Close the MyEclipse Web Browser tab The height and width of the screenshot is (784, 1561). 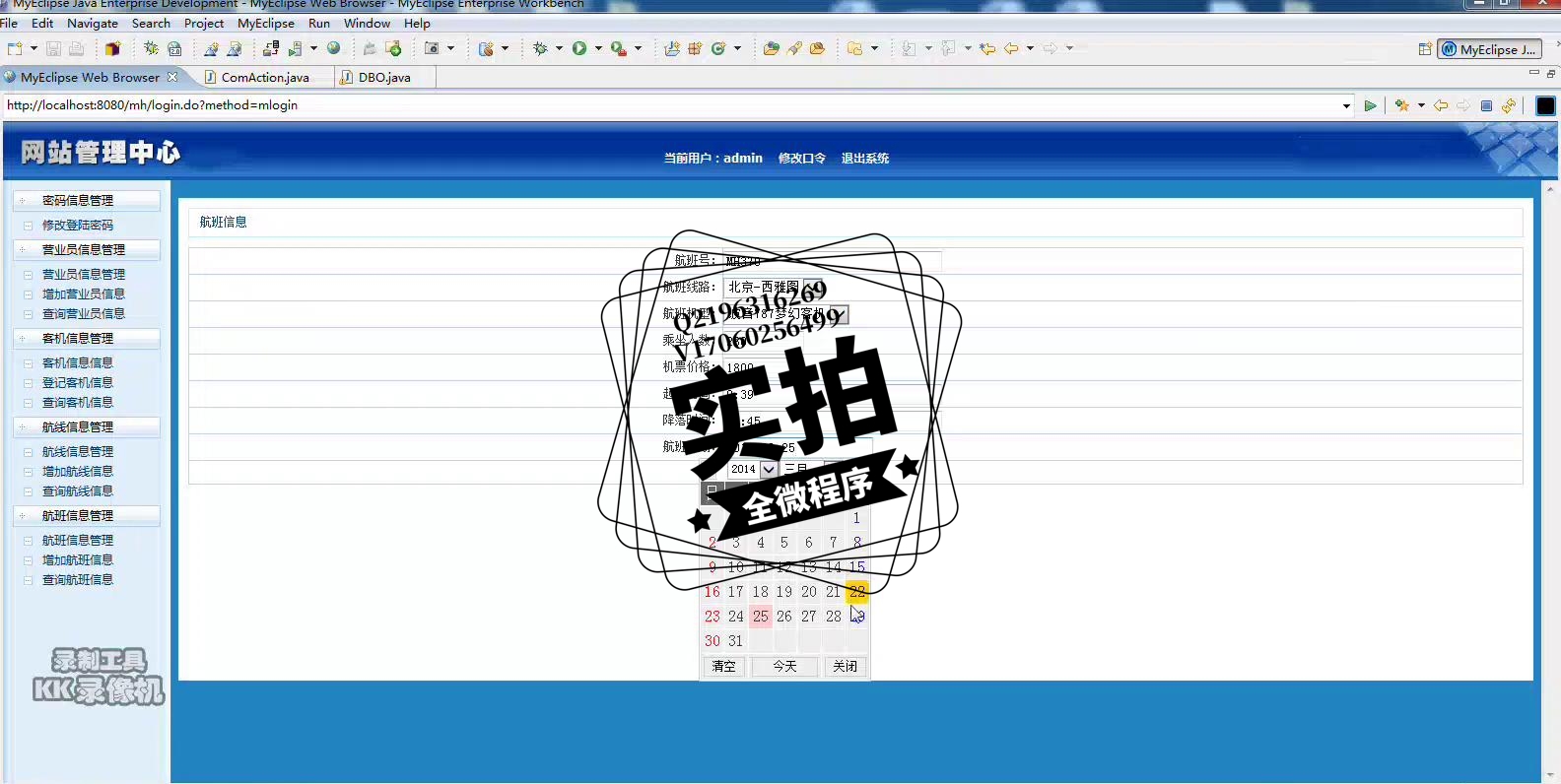[172, 77]
